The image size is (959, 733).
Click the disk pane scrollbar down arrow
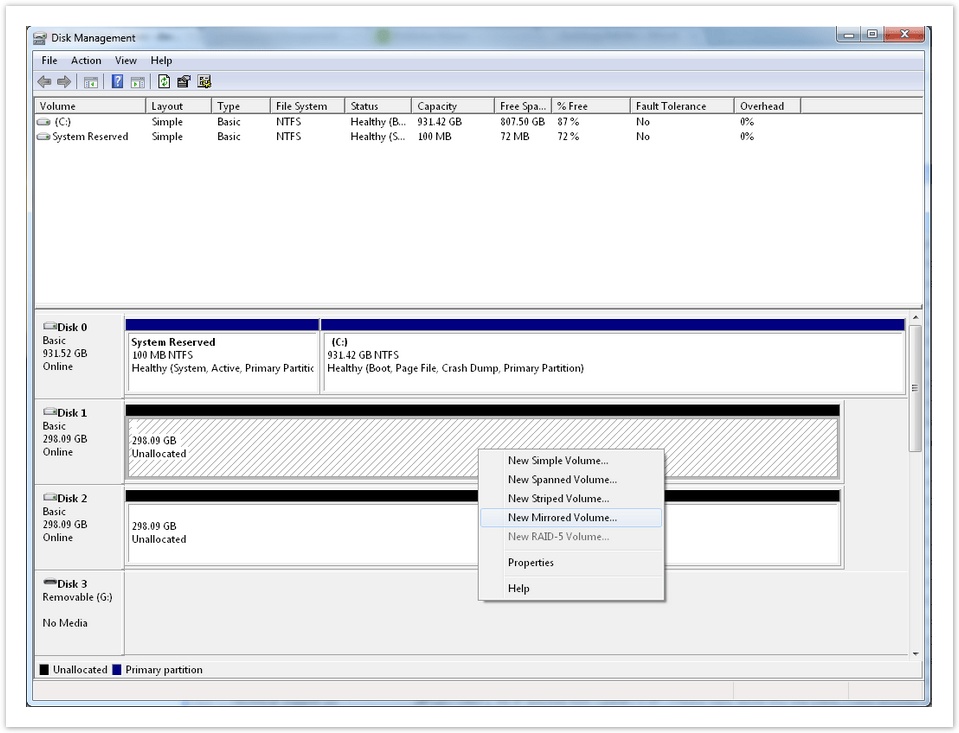click(x=915, y=652)
